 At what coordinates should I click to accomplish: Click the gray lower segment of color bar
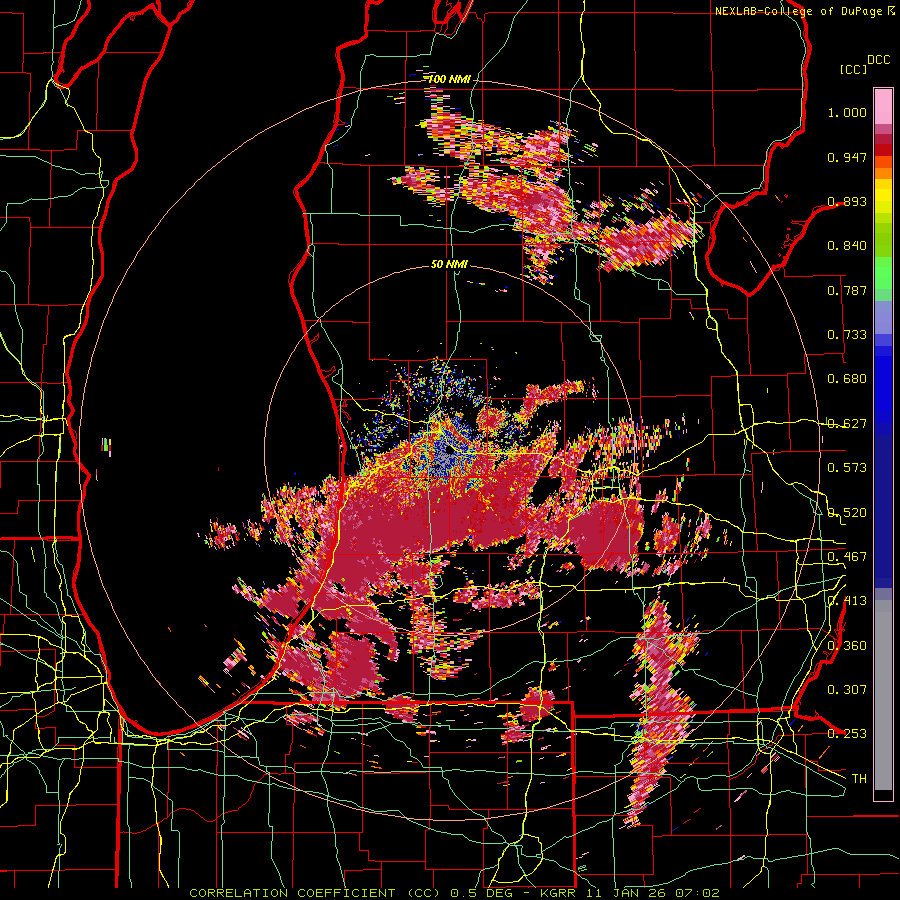point(883,695)
